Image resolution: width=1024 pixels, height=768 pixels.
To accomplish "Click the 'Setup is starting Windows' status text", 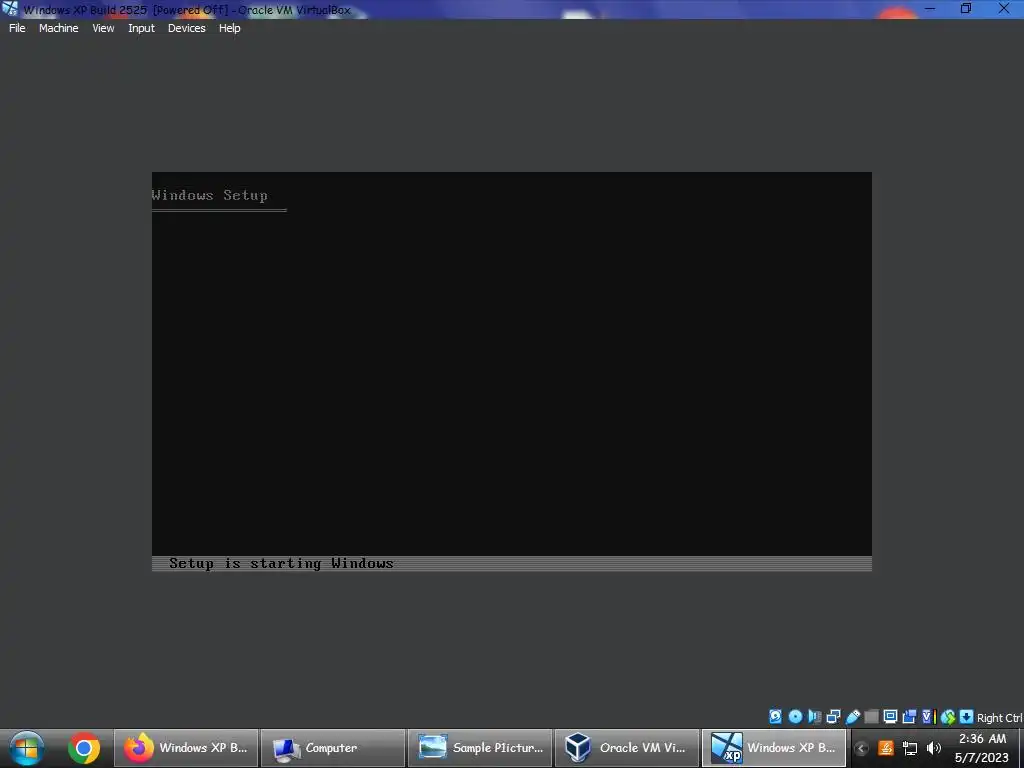I will click(281, 563).
